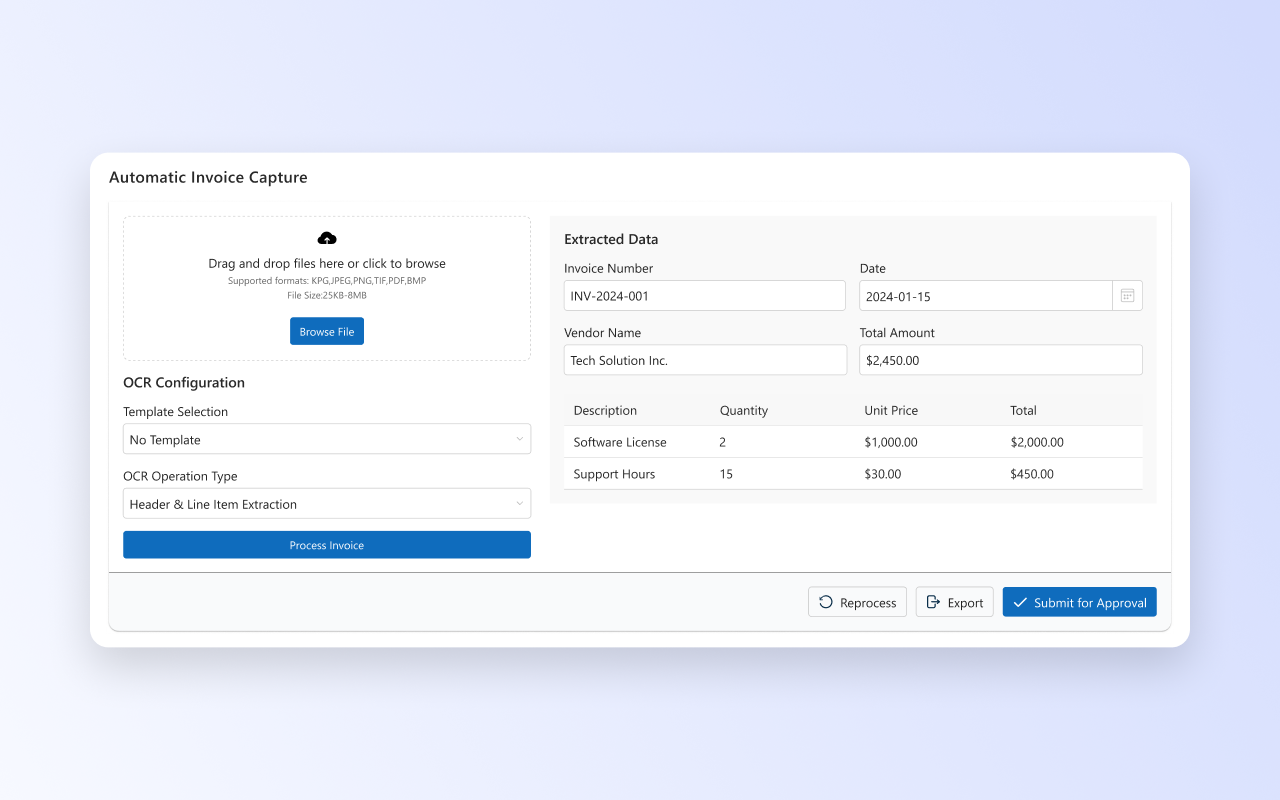
Task: Select the Total Amount field
Action: click(1000, 360)
